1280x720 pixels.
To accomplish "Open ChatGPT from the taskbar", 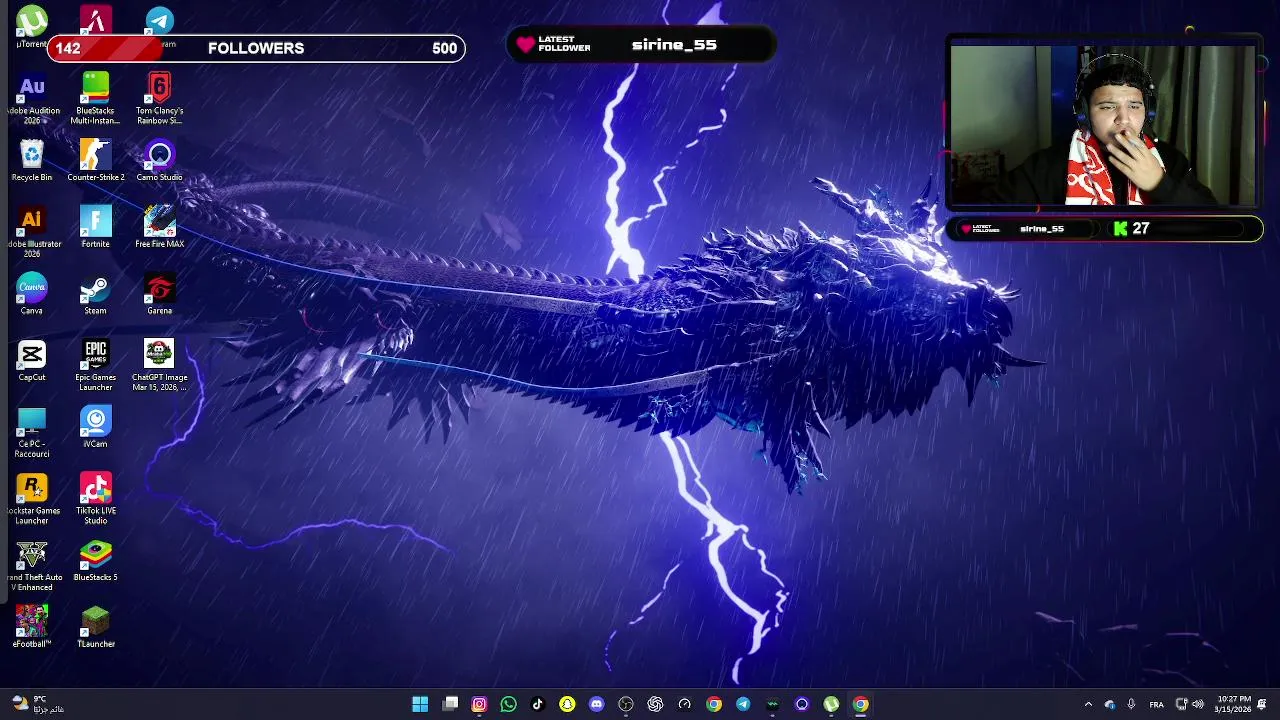I will tap(655, 704).
